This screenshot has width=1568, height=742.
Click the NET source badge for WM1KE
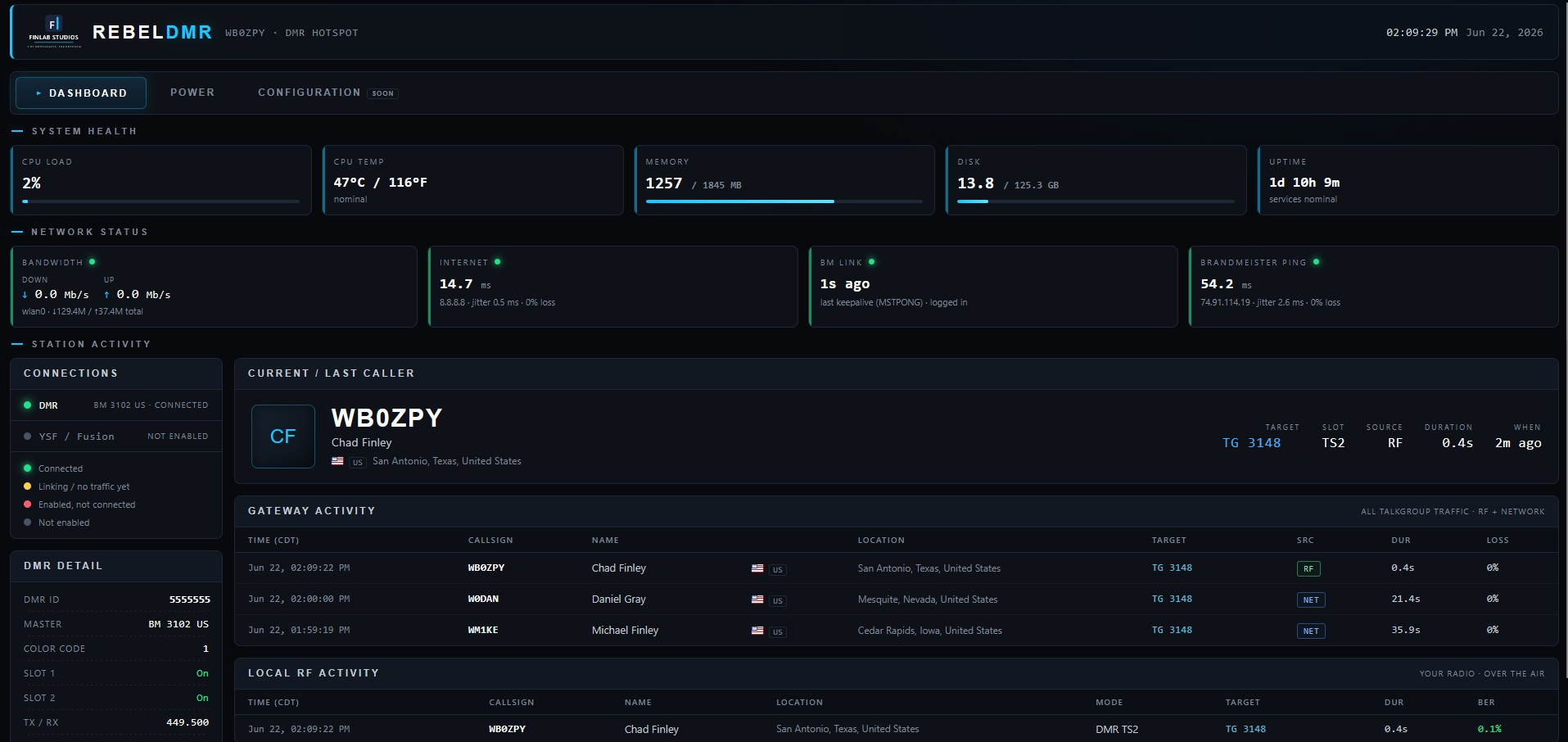click(x=1311, y=631)
